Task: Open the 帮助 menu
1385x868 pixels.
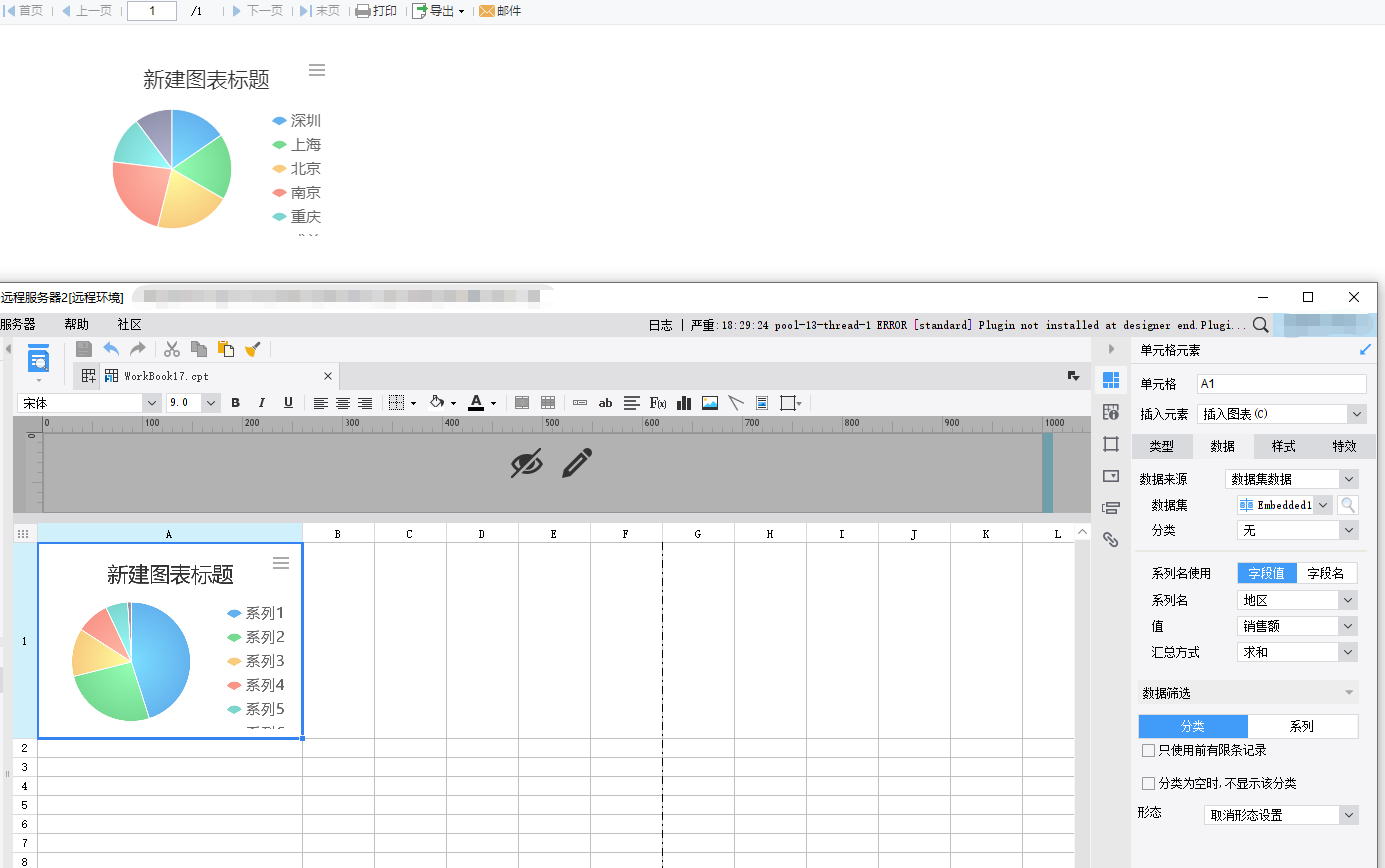Action: 76,325
